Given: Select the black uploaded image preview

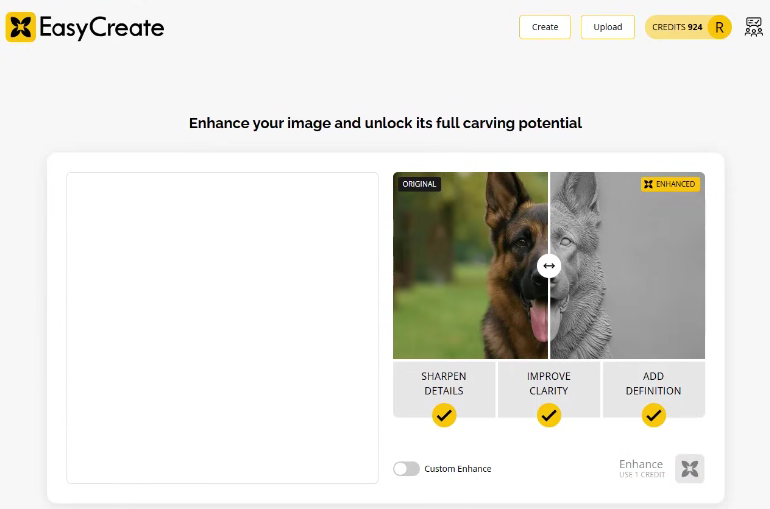Looking at the screenshot, I should (223, 330).
